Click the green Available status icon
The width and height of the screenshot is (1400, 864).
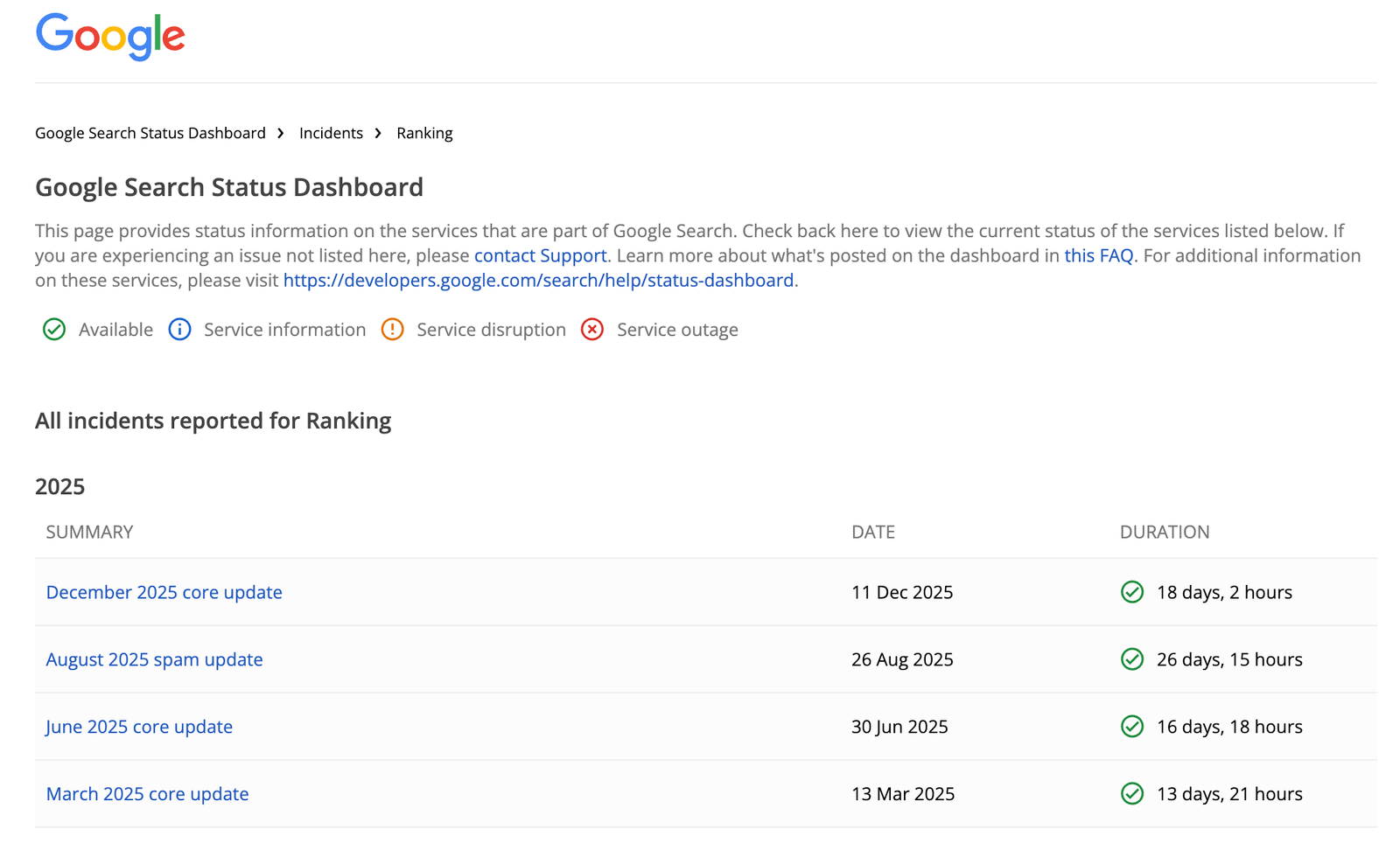point(53,330)
